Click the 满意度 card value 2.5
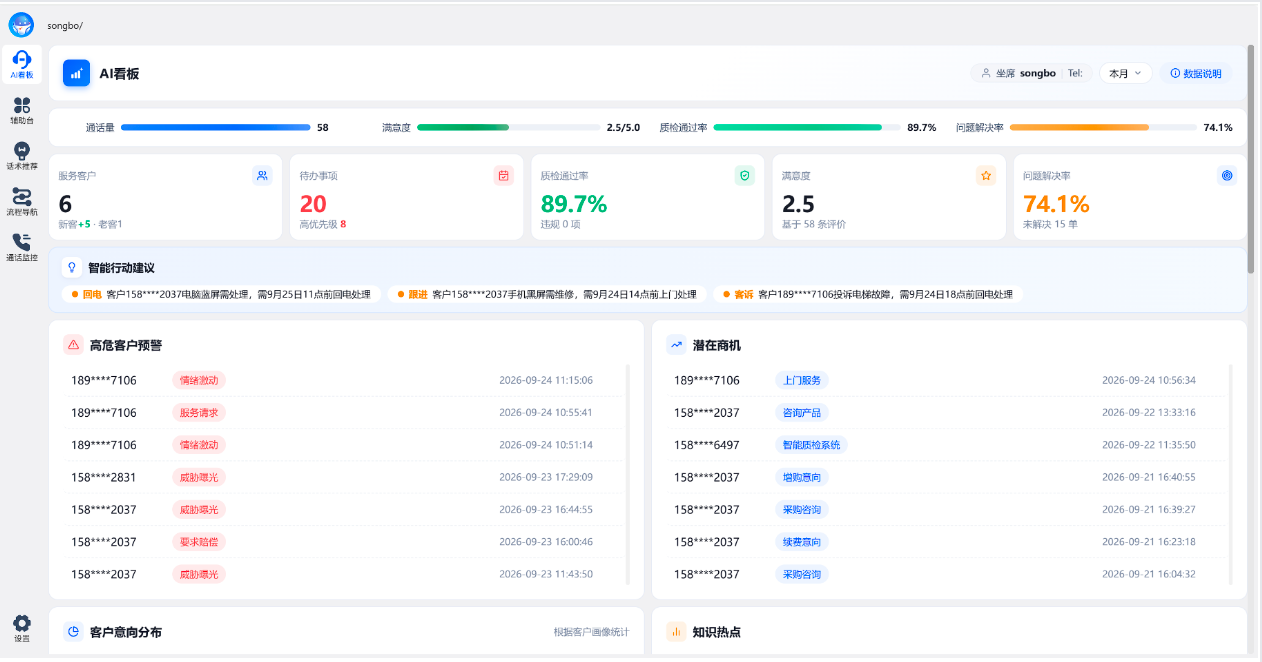The width and height of the screenshot is (1262, 662). pyautogui.click(x=798, y=204)
